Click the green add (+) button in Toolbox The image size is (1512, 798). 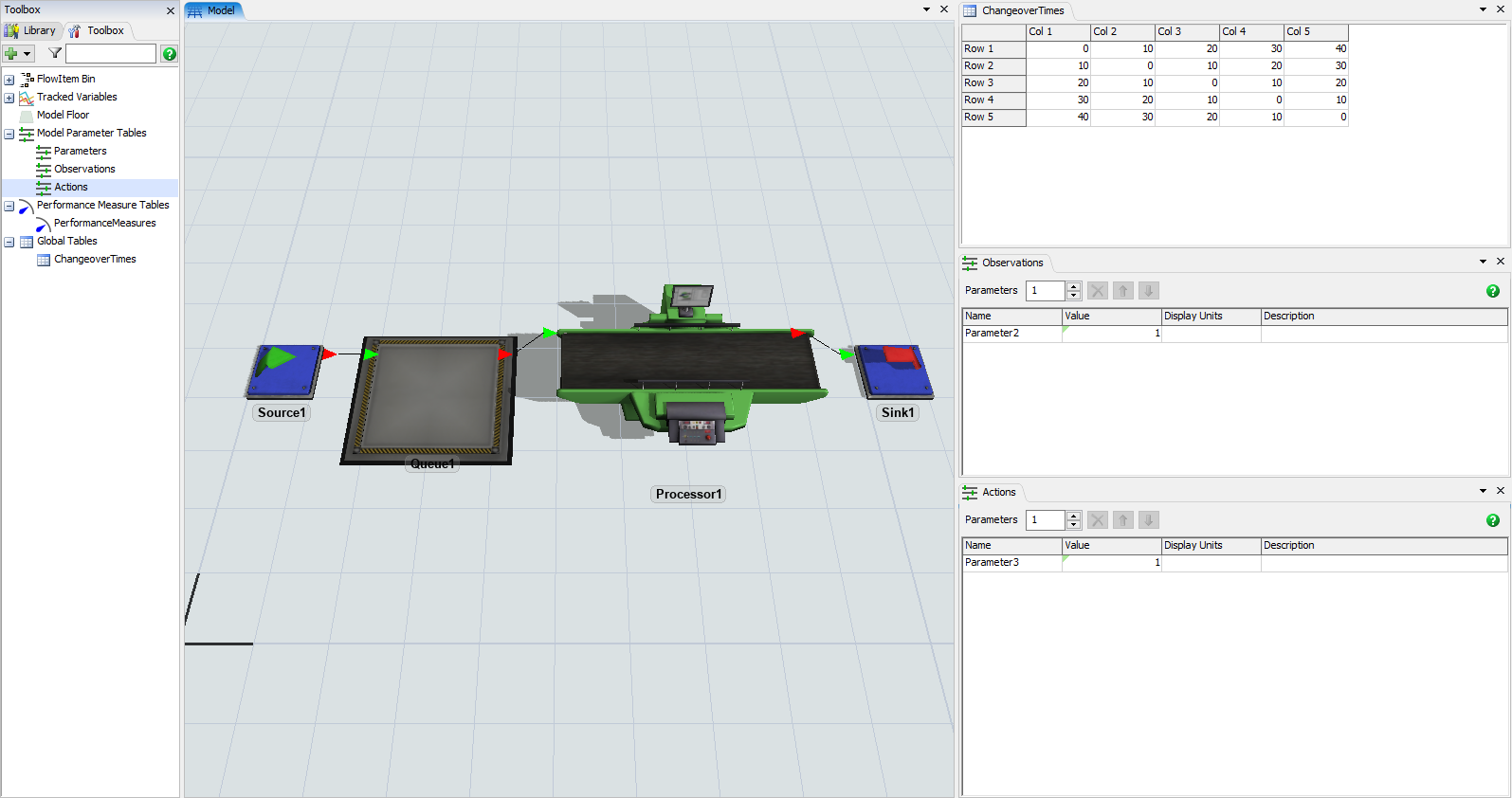pyautogui.click(x=11, y=54)
